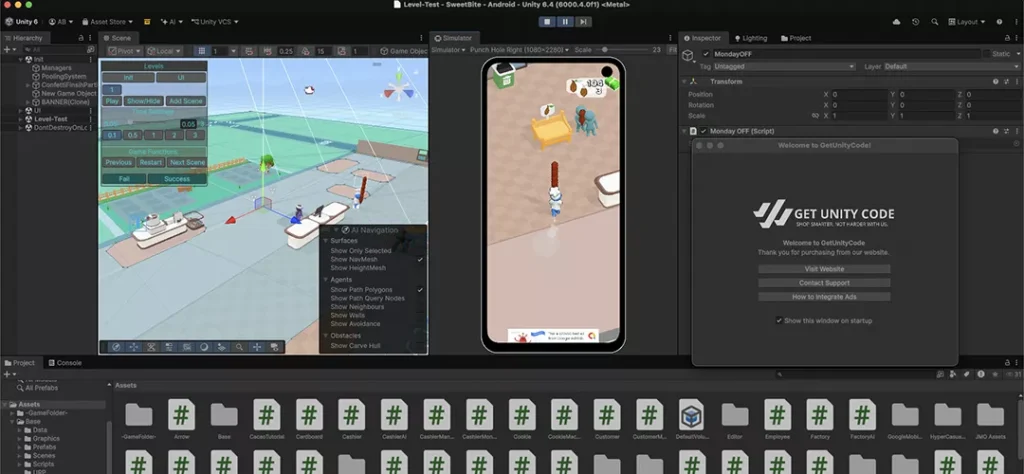Switch to the Console tab
Image resolution: width=1024 pixels, height=474 pixels.
click(65, 363)
